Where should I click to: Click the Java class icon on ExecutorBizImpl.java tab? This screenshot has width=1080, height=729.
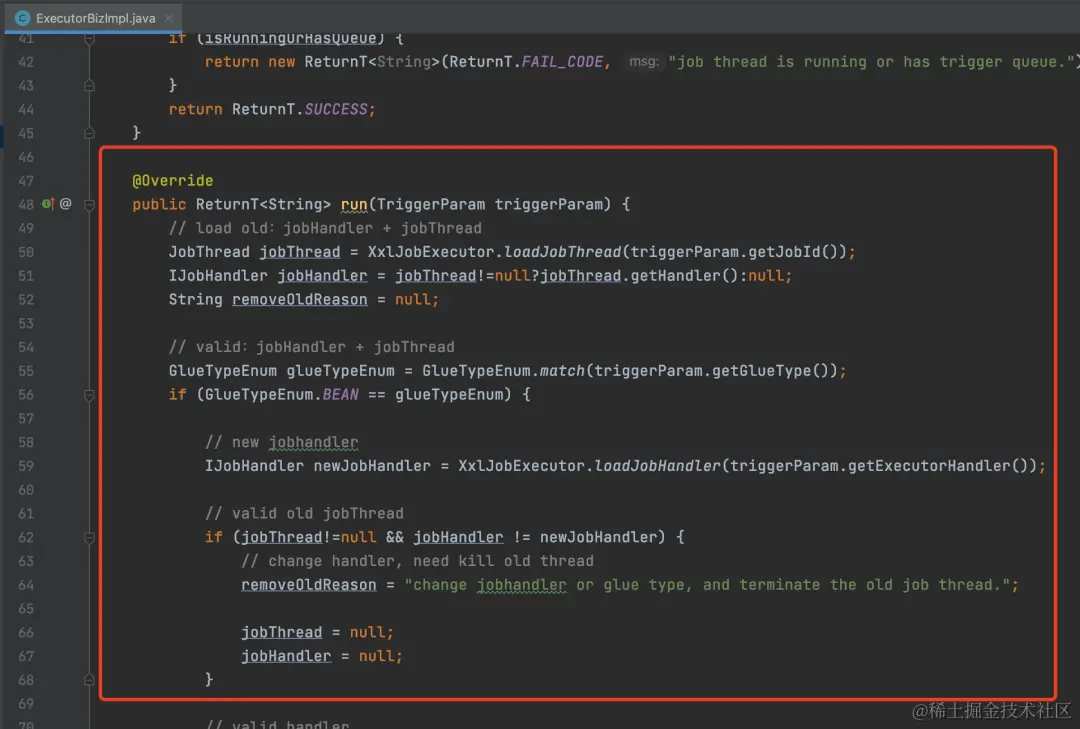click(22, 18)
